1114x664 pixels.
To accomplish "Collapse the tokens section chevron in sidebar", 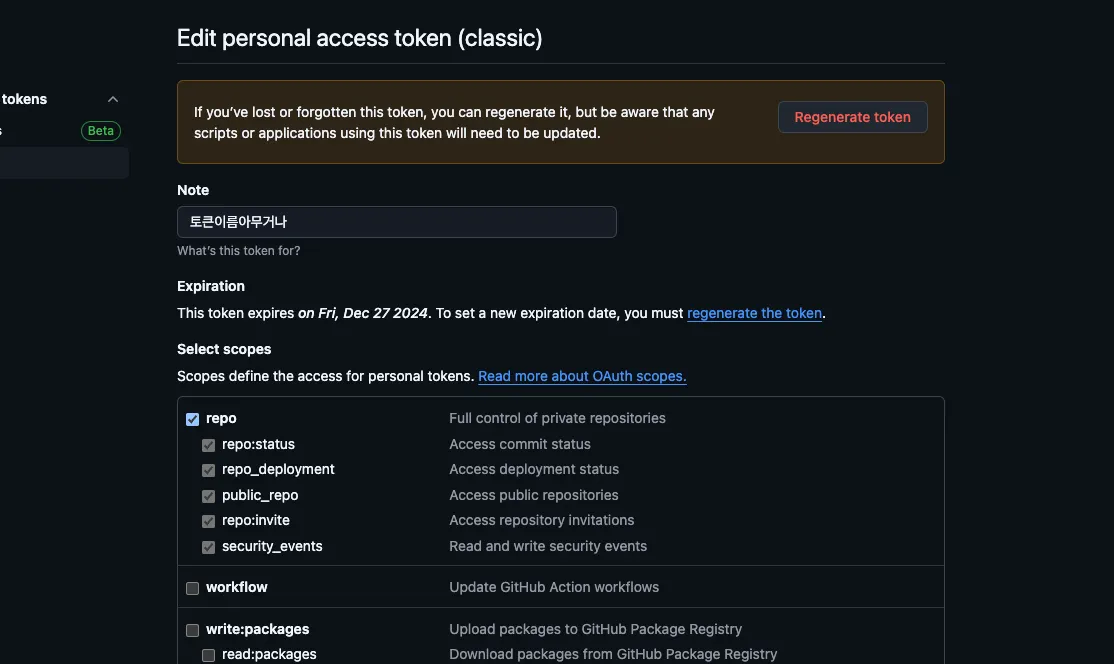I will pyautogui.click(x=113, y=99).
